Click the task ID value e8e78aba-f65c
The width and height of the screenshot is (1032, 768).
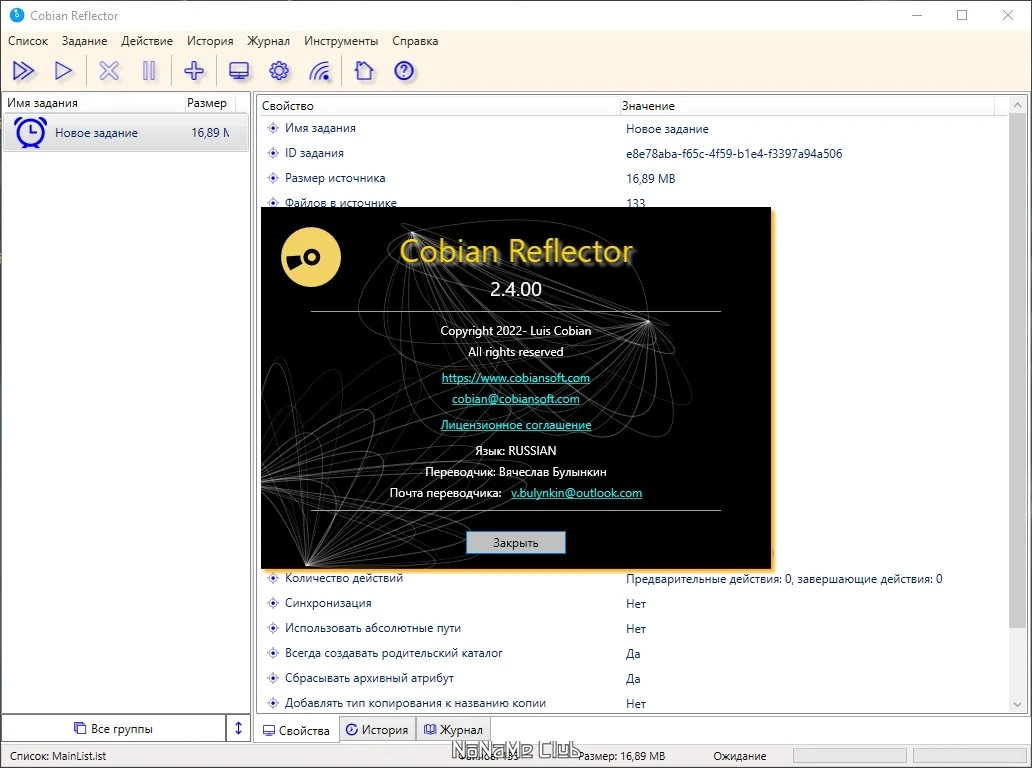point(734,154)
